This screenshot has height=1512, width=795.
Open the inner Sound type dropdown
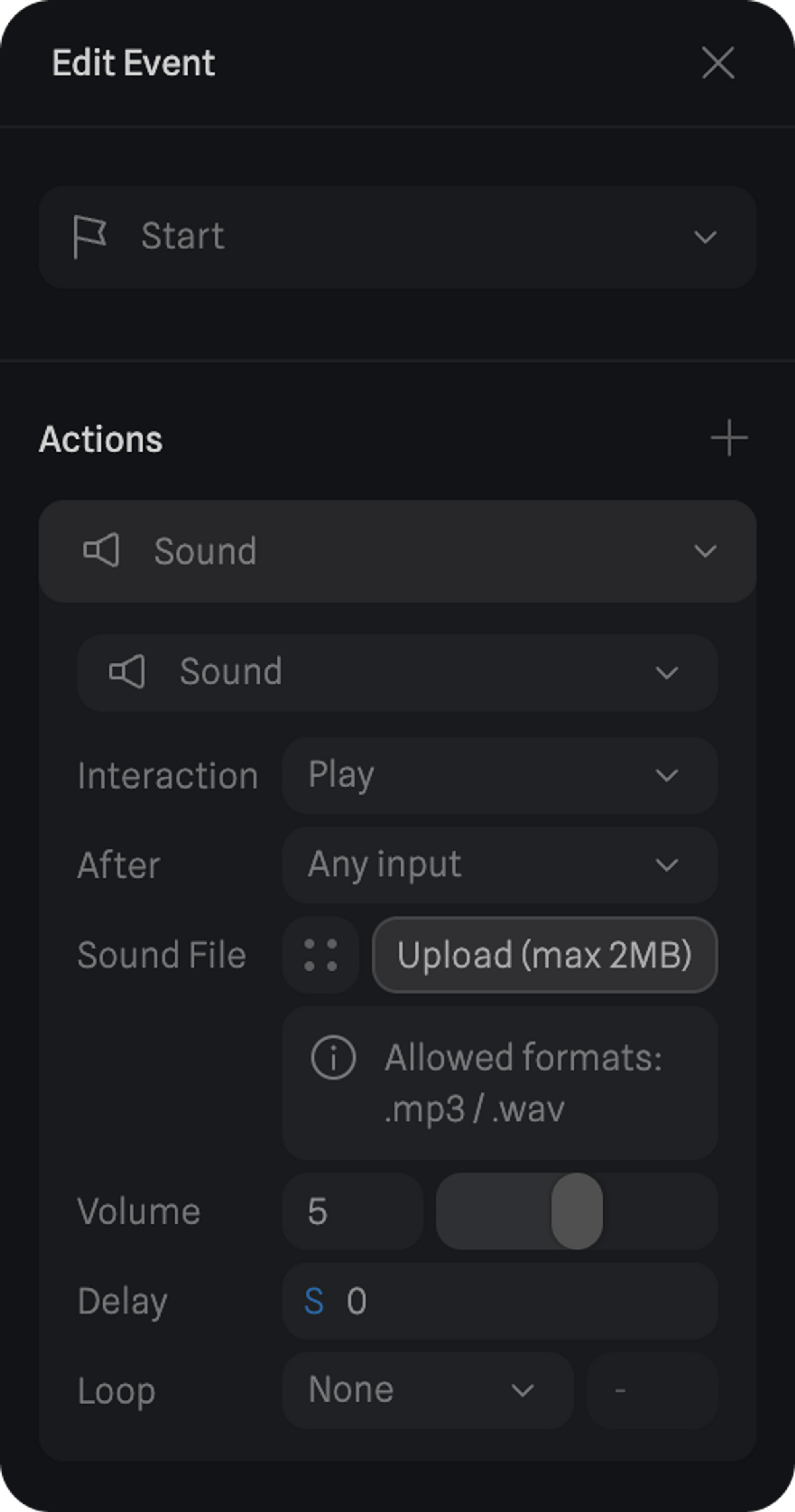[x=667, y=673]
